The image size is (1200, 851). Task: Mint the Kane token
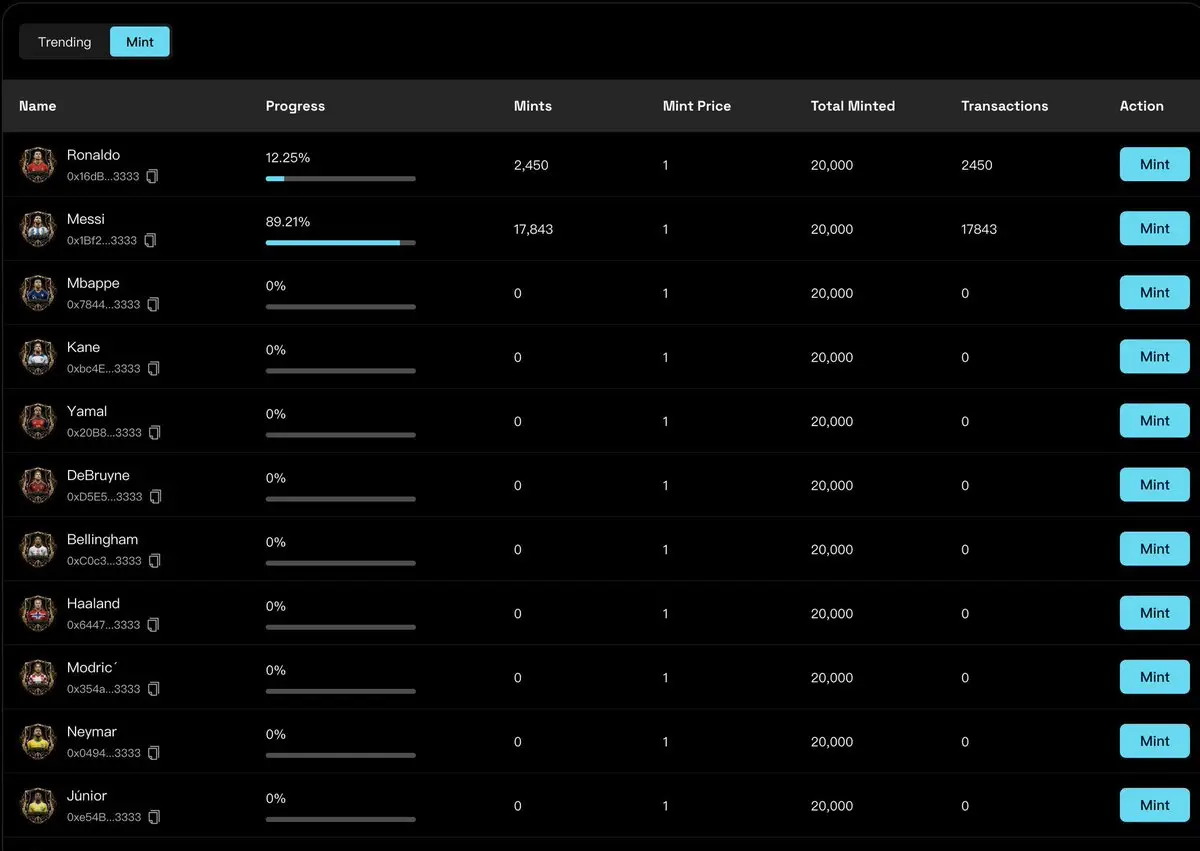[x=1155, y=357]
